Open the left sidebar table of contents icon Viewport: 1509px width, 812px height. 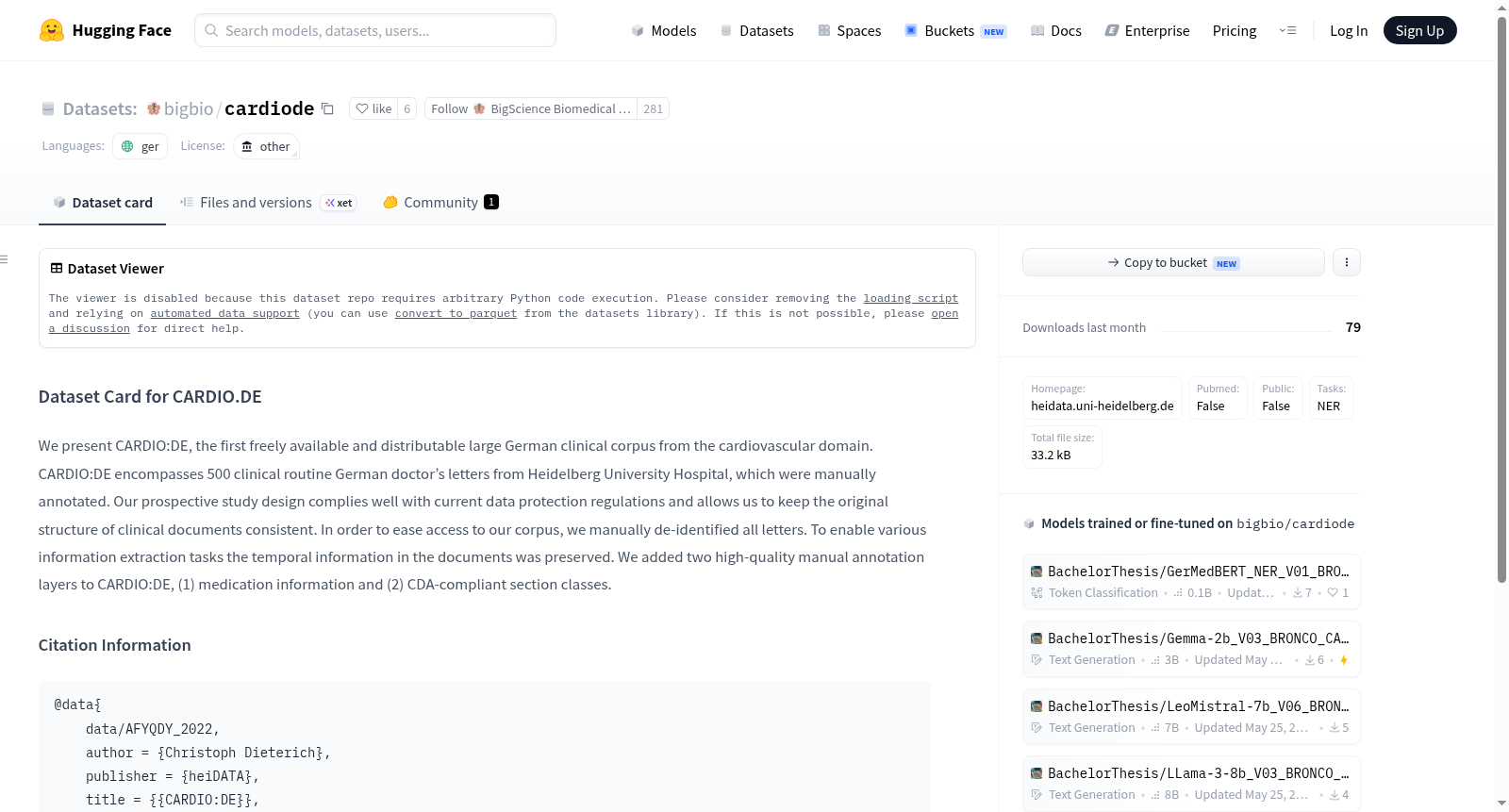[5, 259]
